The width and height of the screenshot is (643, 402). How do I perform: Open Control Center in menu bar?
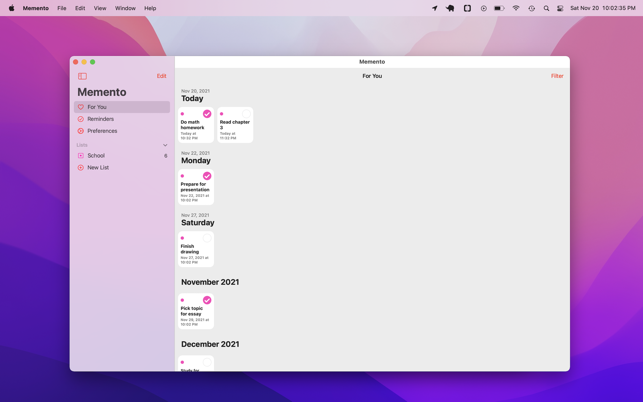coord(560,8)
